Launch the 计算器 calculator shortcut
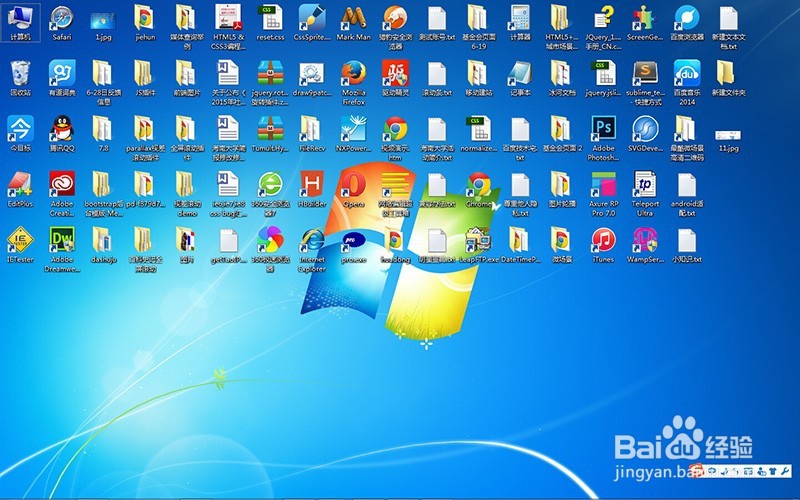The width and height of the screenshot is (800, 500). [520, 23]
